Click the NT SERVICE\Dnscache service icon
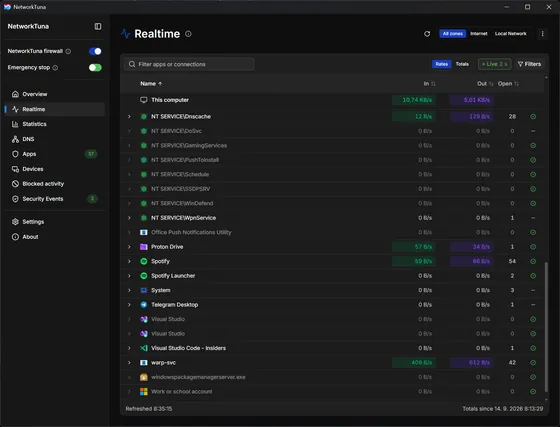Viewport: 560px width, 427px height. click(144, 116)
